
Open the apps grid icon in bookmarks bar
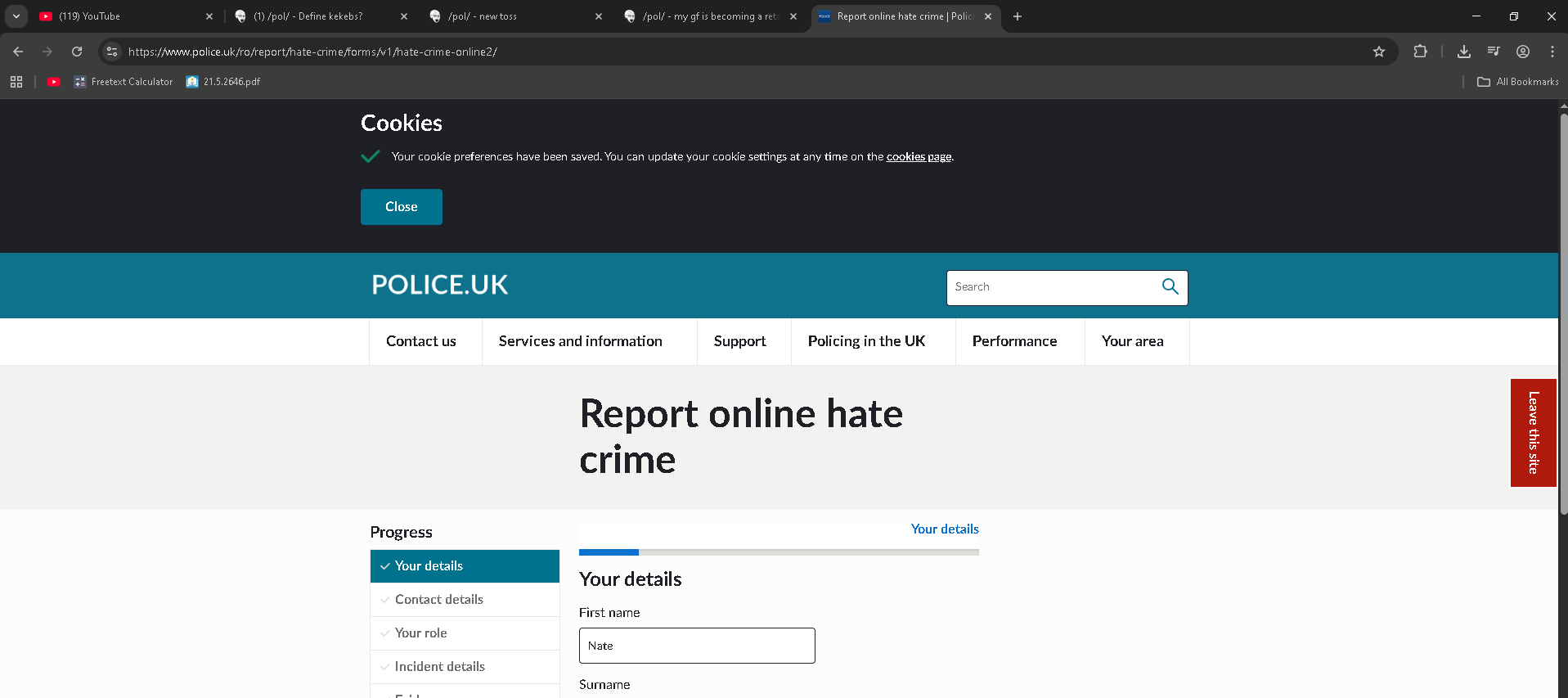click(x=16, y=82)
